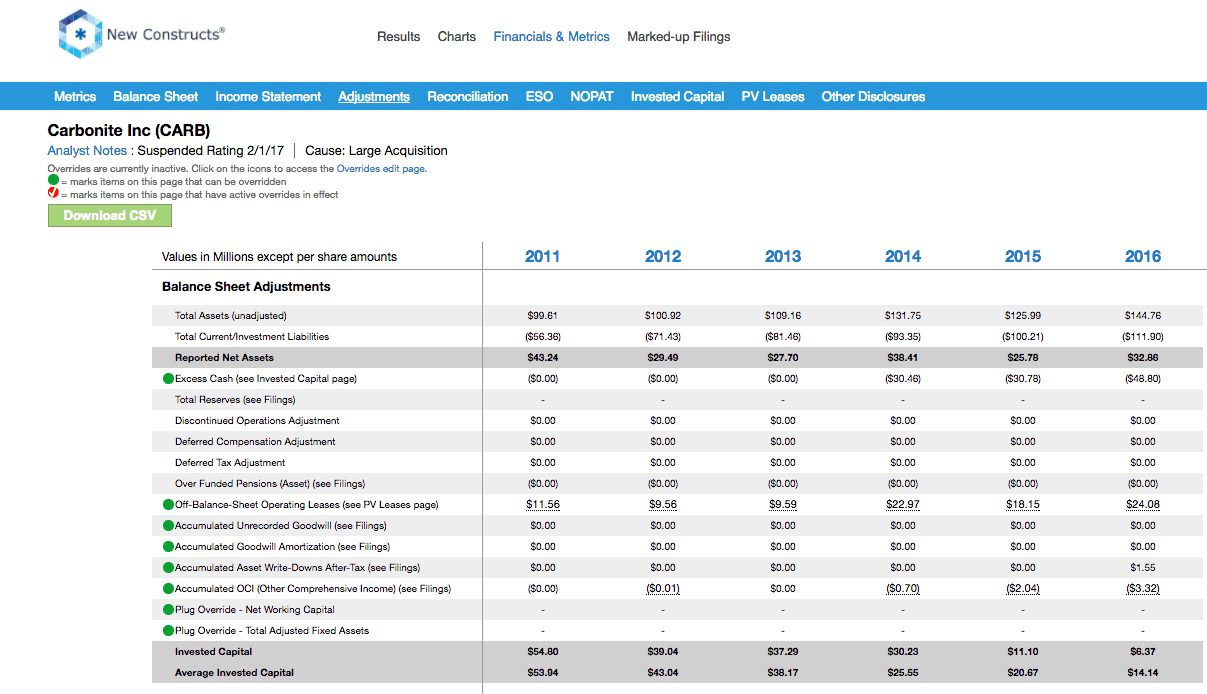Click the 2011 year column header
The height and width of the screenshot is (694, 1207).
click(x=543, y=257)
